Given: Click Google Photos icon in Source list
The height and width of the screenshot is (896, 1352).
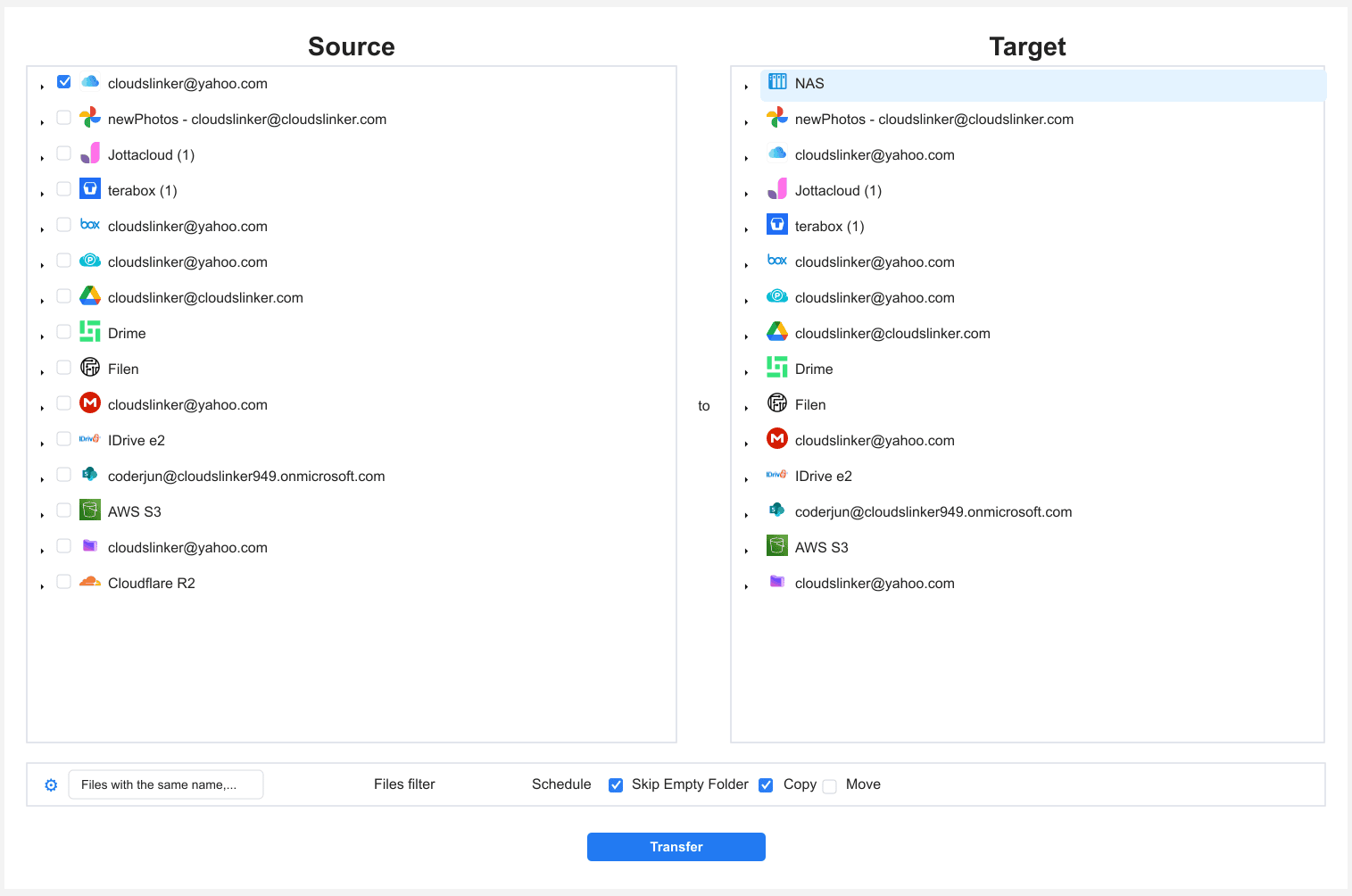Looking at the screenshot, I should click(90, 118).
